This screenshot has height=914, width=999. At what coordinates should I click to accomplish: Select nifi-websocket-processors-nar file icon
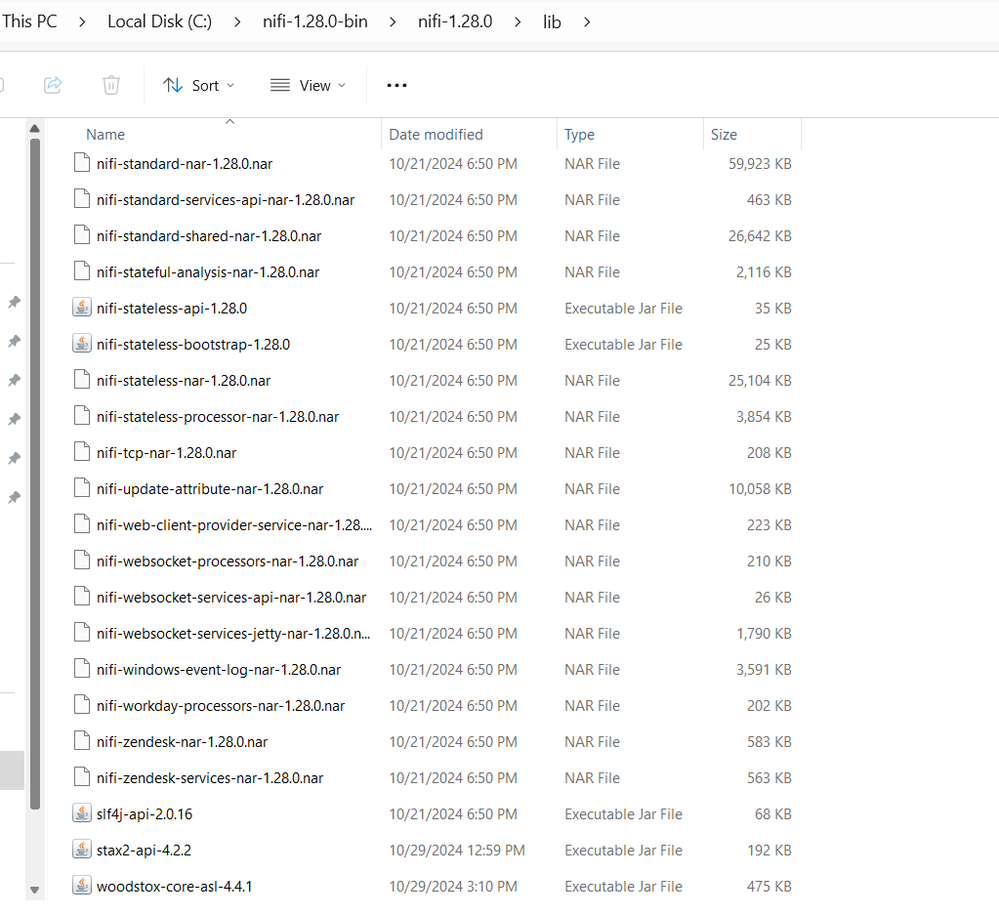point(82,560)
